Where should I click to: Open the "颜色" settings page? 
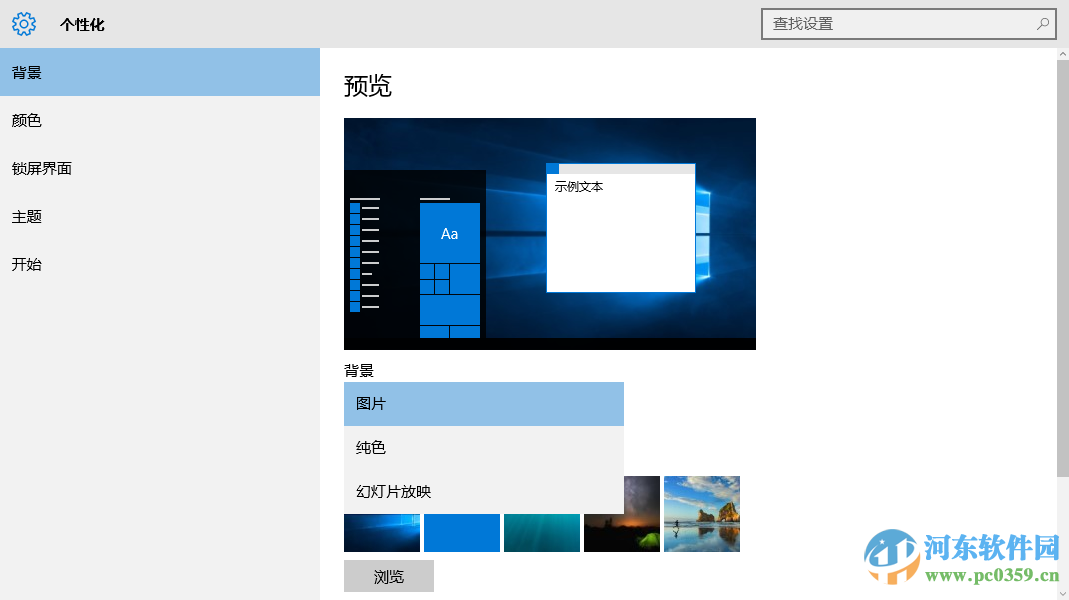pyautogui.click(x=26, y=120)
